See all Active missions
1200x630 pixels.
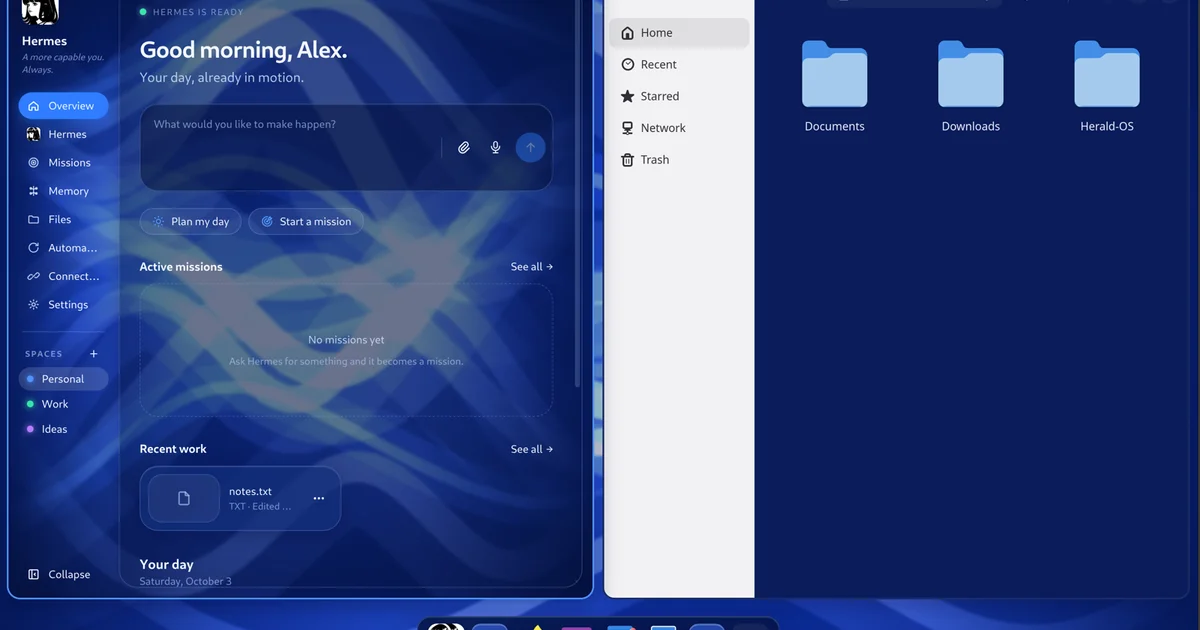(x=532, y=267)
